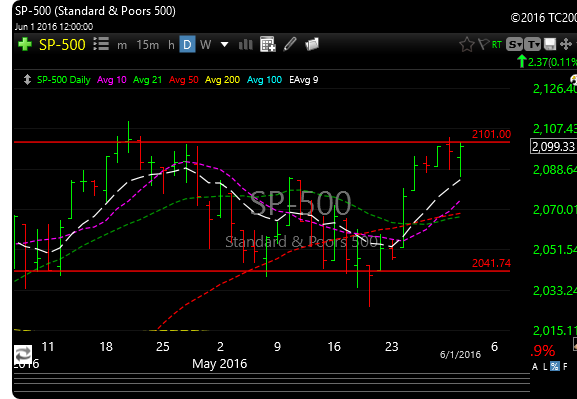Select the Weekly W time frame

(x=205, y=45)
